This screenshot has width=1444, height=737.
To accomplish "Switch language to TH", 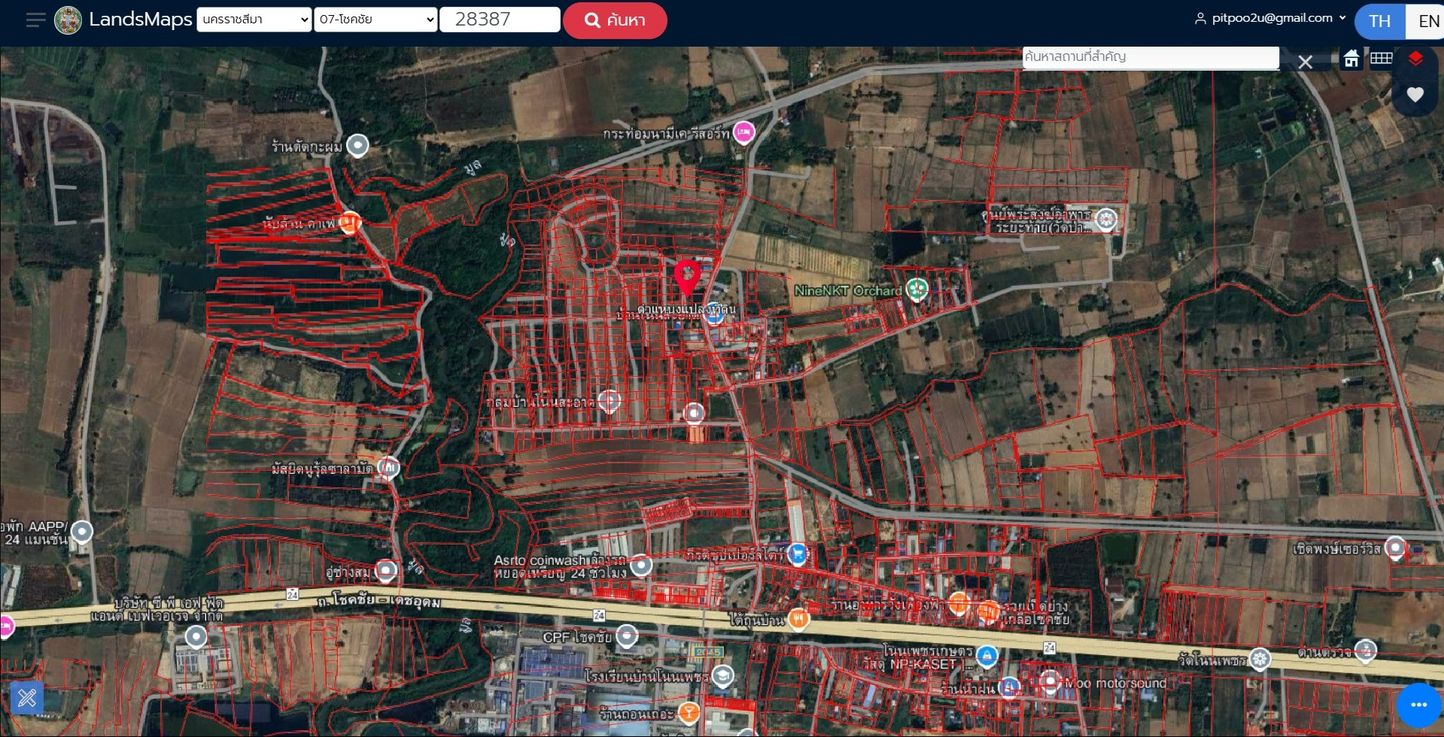I will point(1379,21).
